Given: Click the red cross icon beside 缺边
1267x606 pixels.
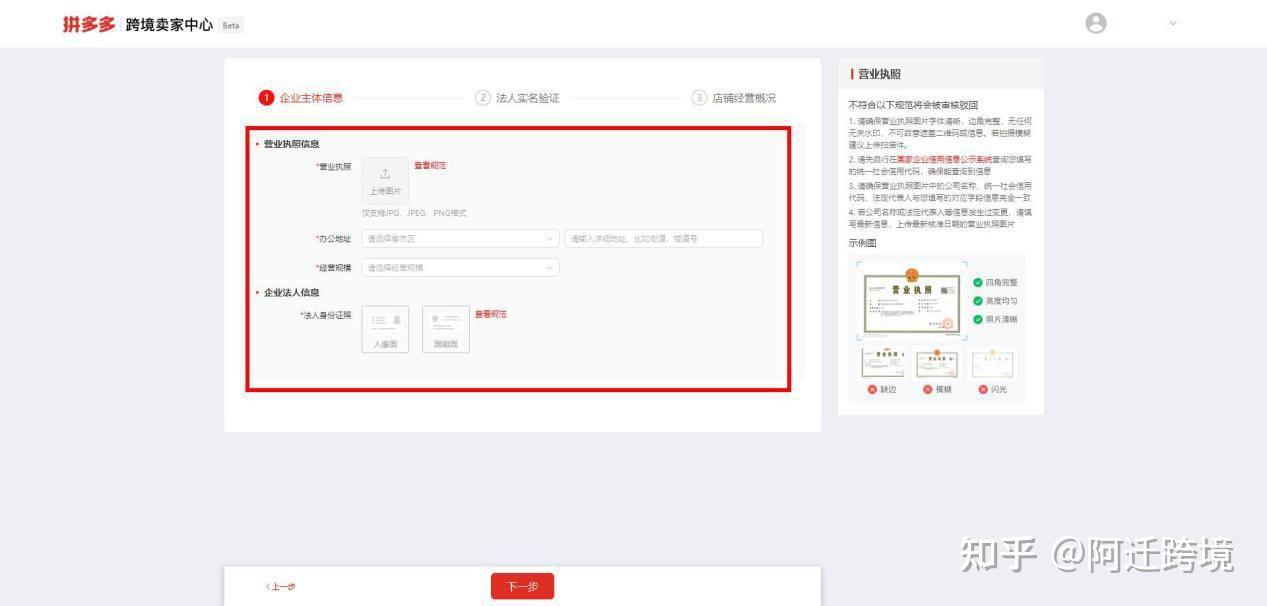Looking at the screenshot, I should click(872, 390).
